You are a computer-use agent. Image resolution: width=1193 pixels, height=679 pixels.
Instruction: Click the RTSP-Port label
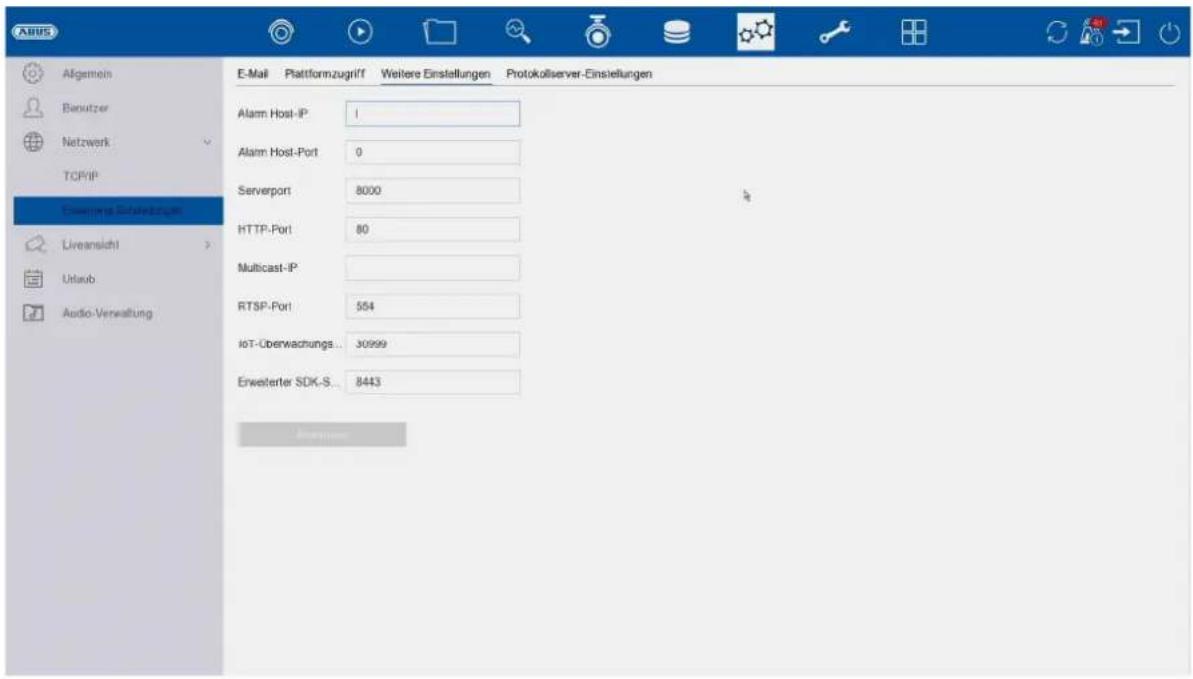point(265,306)
